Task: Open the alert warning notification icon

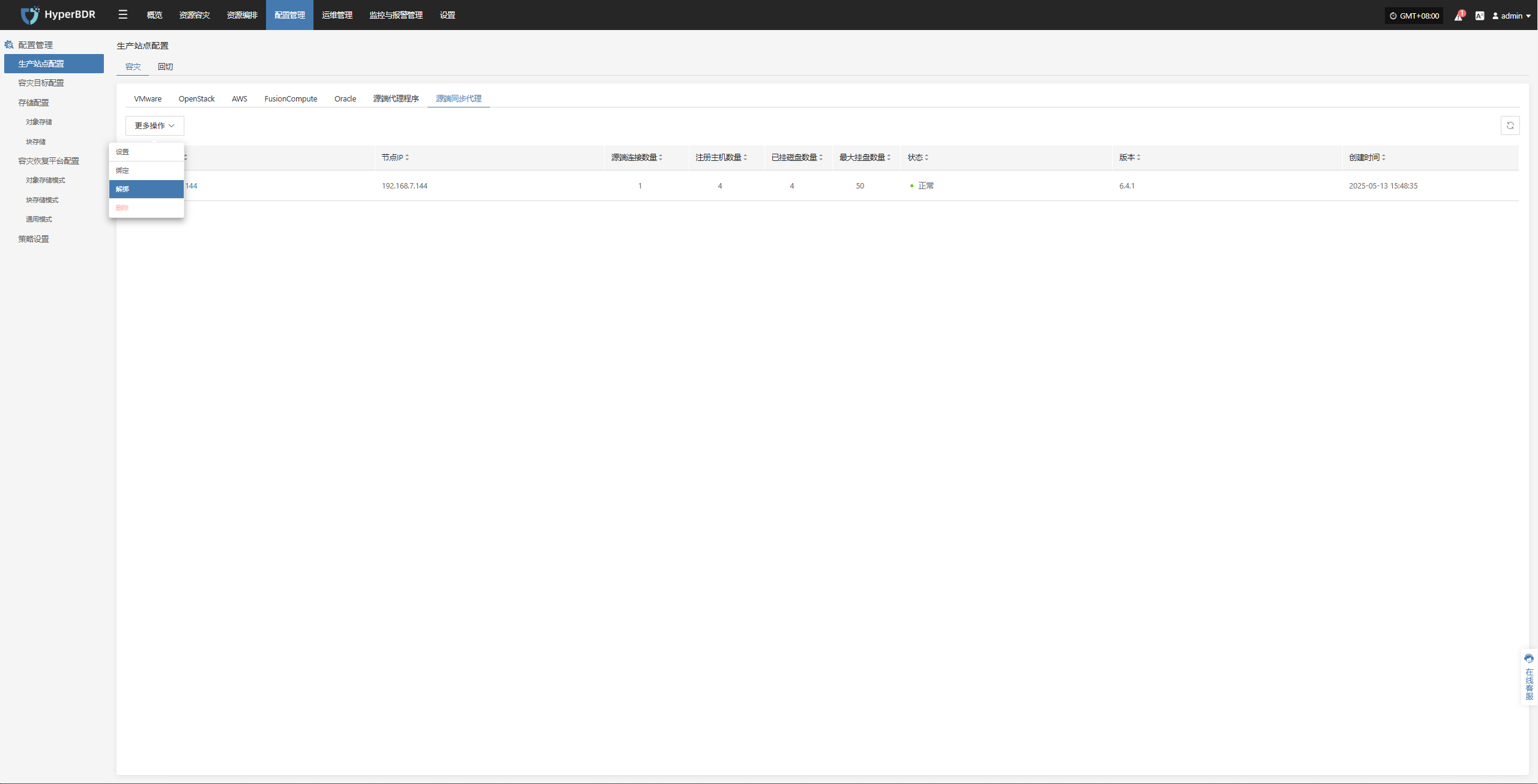Action: click(1458, 16)
